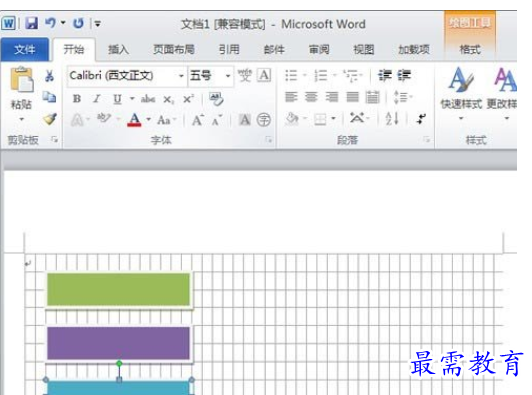Toggle Italic formatting
This screenshot has width=532, height=395.
tap(97, 99)
